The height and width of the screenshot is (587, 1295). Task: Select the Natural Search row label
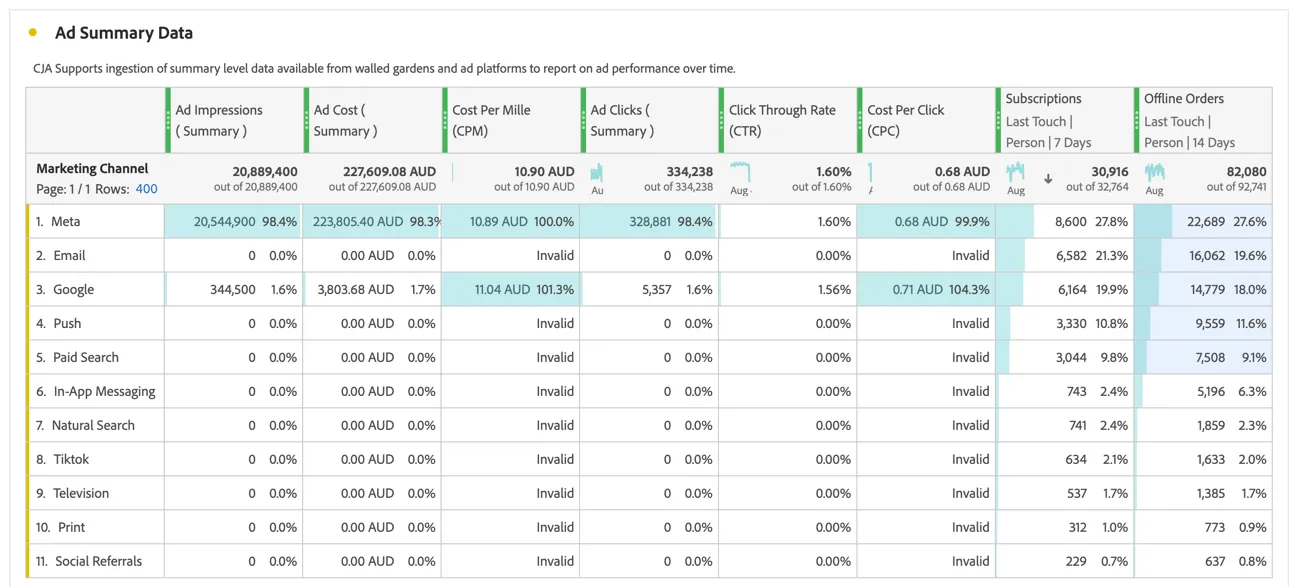pyautogui.click(x=93, y=425)
